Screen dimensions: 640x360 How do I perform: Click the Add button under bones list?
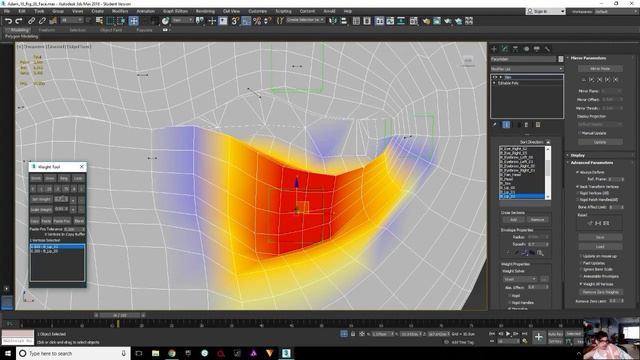click(513, 220)
